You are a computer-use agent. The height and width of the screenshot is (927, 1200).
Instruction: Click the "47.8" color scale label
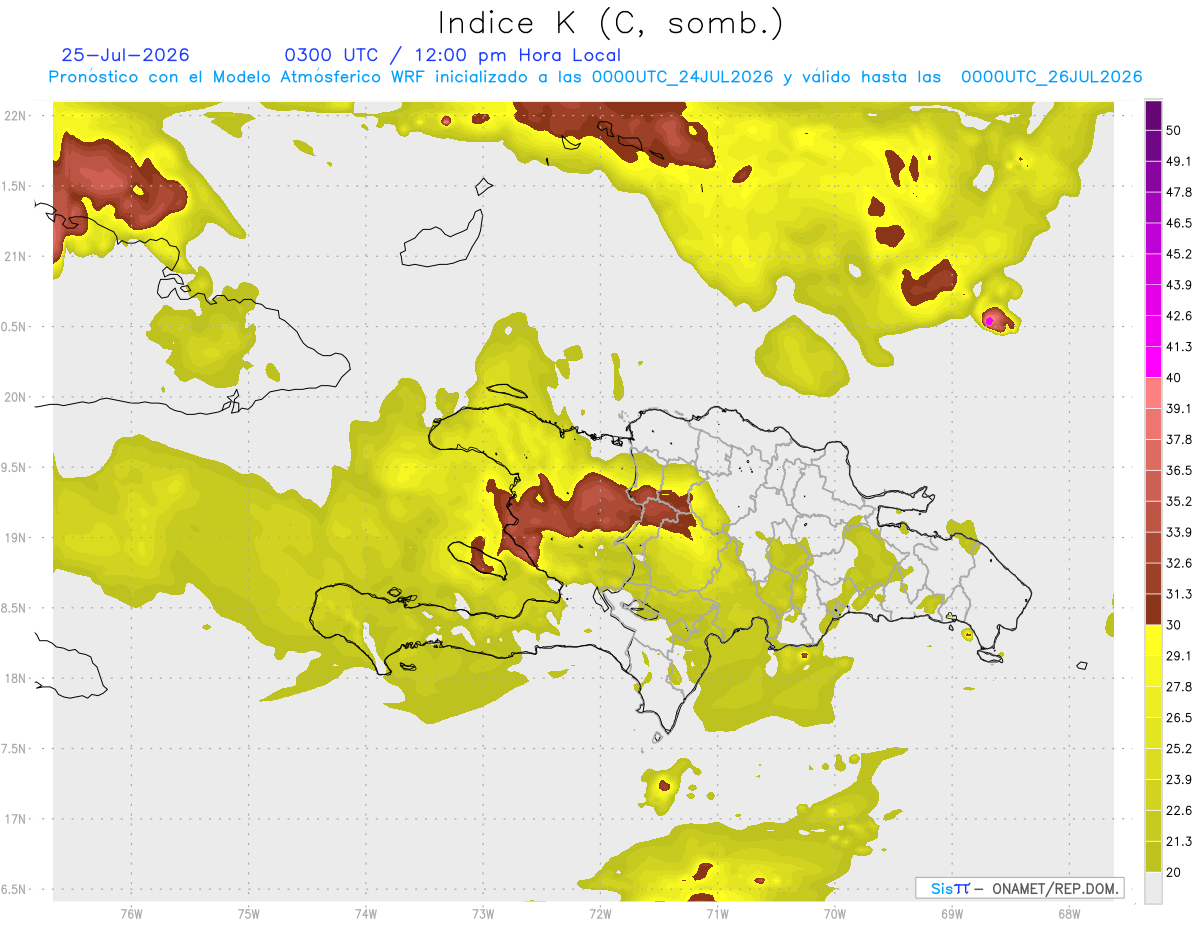[x=1179, y=192]
